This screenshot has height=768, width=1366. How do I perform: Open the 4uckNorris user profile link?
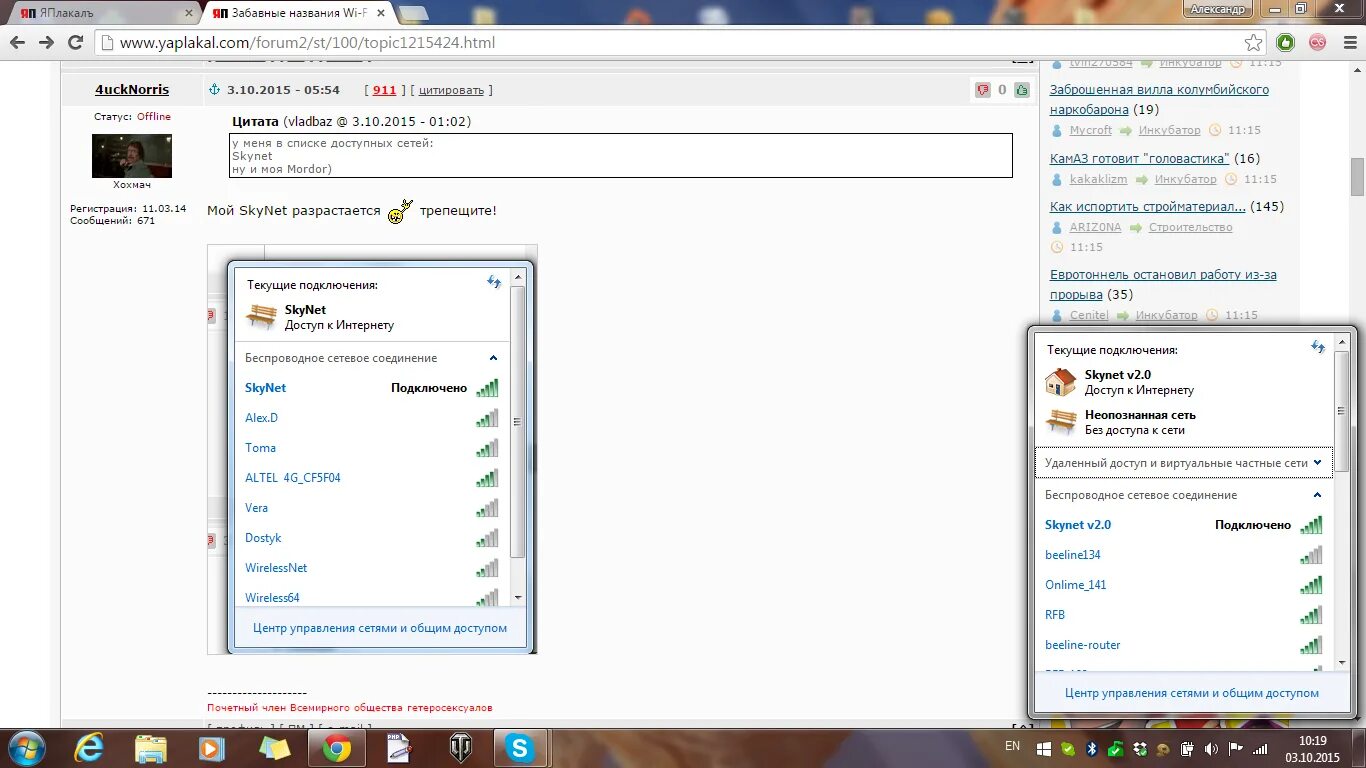coord(132,89)
